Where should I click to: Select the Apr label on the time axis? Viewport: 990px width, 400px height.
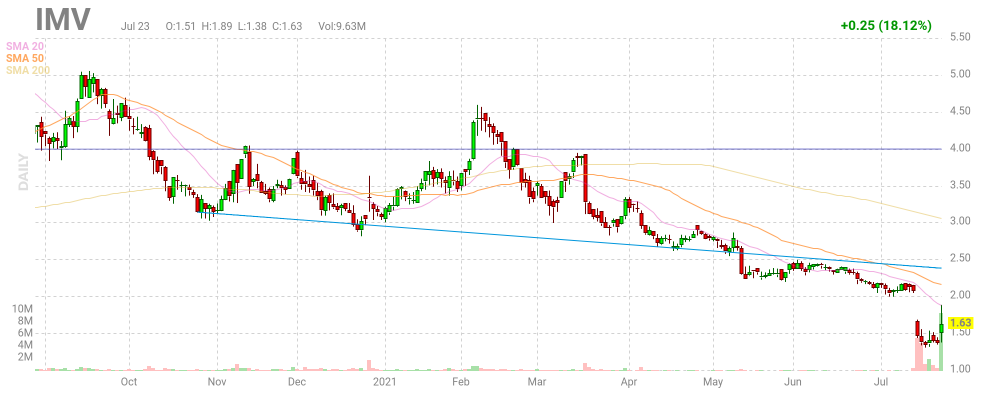(x=629, y=381)
